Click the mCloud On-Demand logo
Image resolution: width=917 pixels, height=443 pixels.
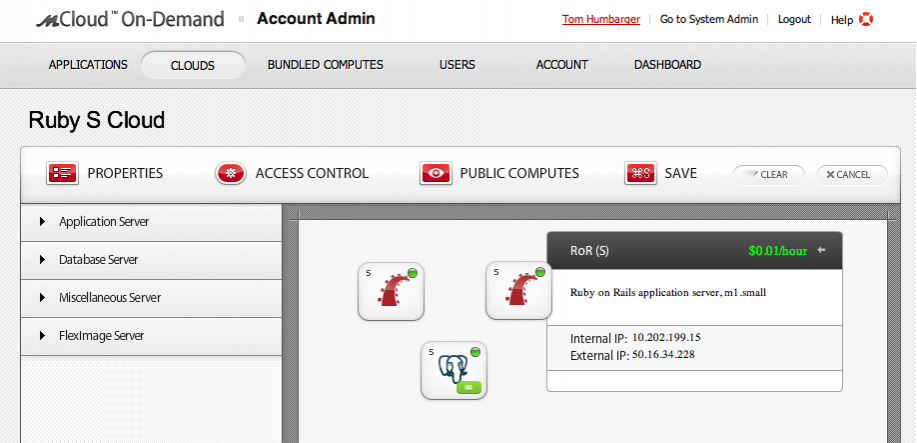pyautogui.click(x=130, y=19)
